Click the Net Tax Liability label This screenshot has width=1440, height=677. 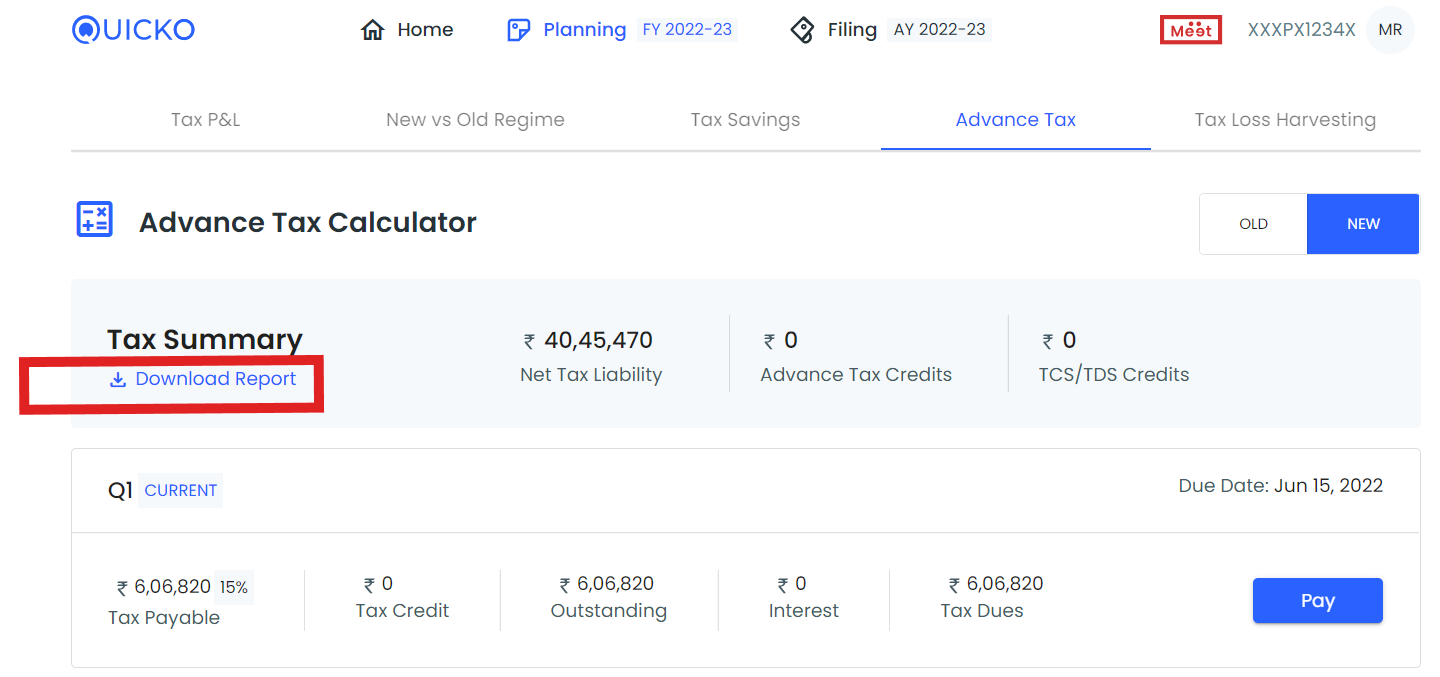click(591, 375)
